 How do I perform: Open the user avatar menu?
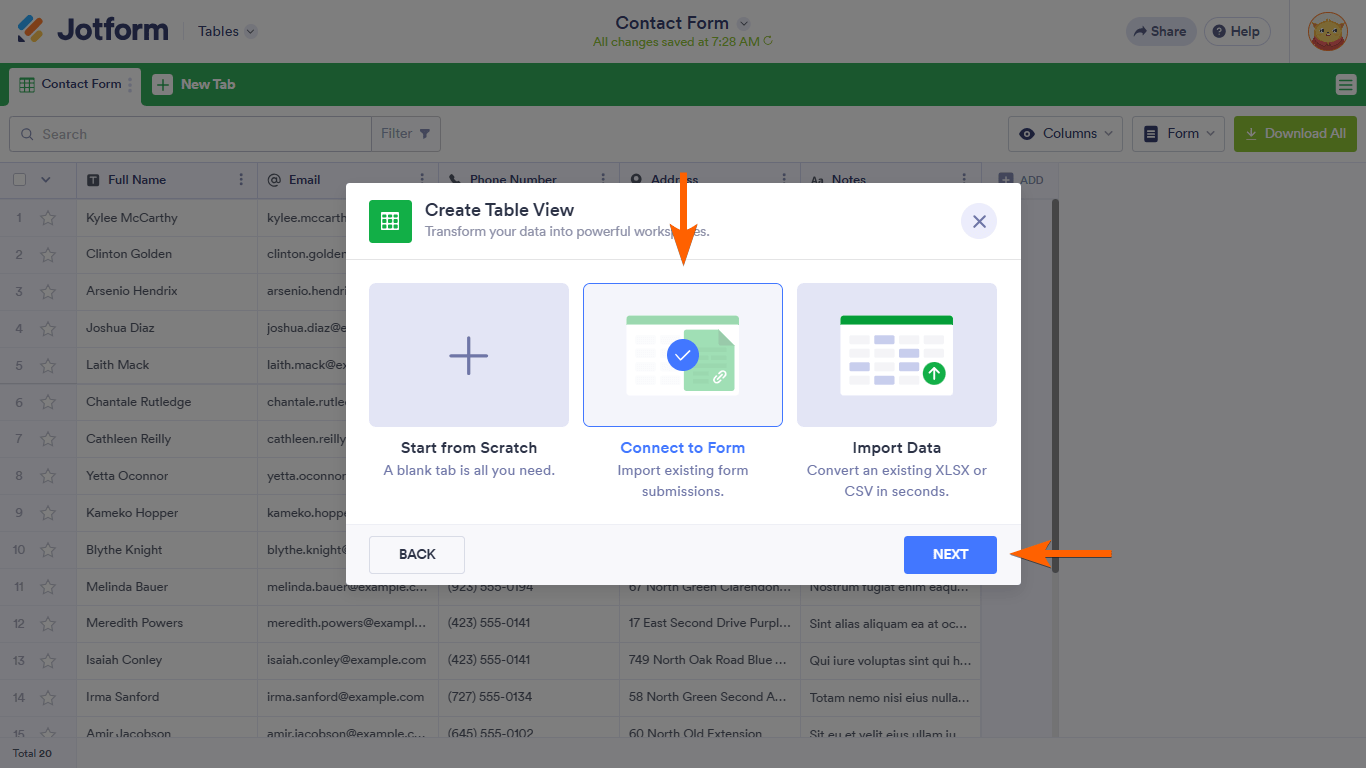coord(1327,31)
